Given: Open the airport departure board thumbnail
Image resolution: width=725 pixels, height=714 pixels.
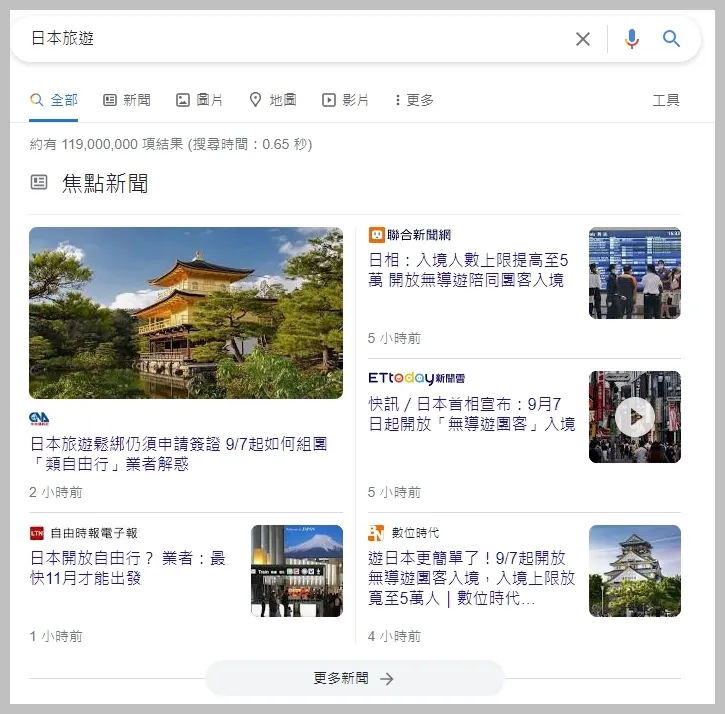Looking at the screenshot, I should point(634,273).
